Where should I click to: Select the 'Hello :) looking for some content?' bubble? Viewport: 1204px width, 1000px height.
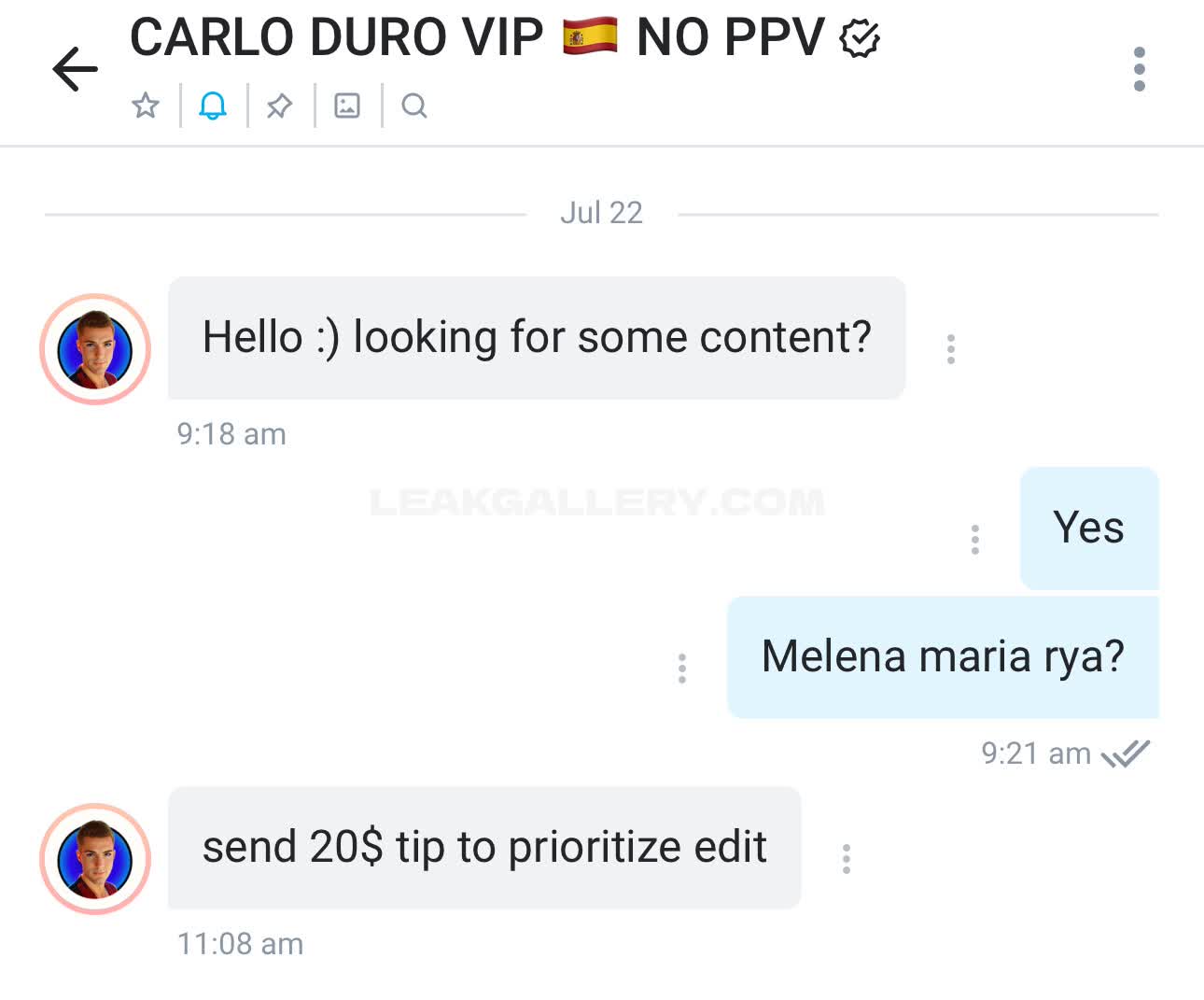[537, 338]
